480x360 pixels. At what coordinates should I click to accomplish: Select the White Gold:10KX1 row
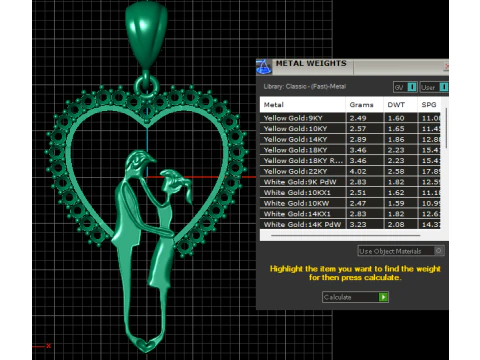coord(350,193)
